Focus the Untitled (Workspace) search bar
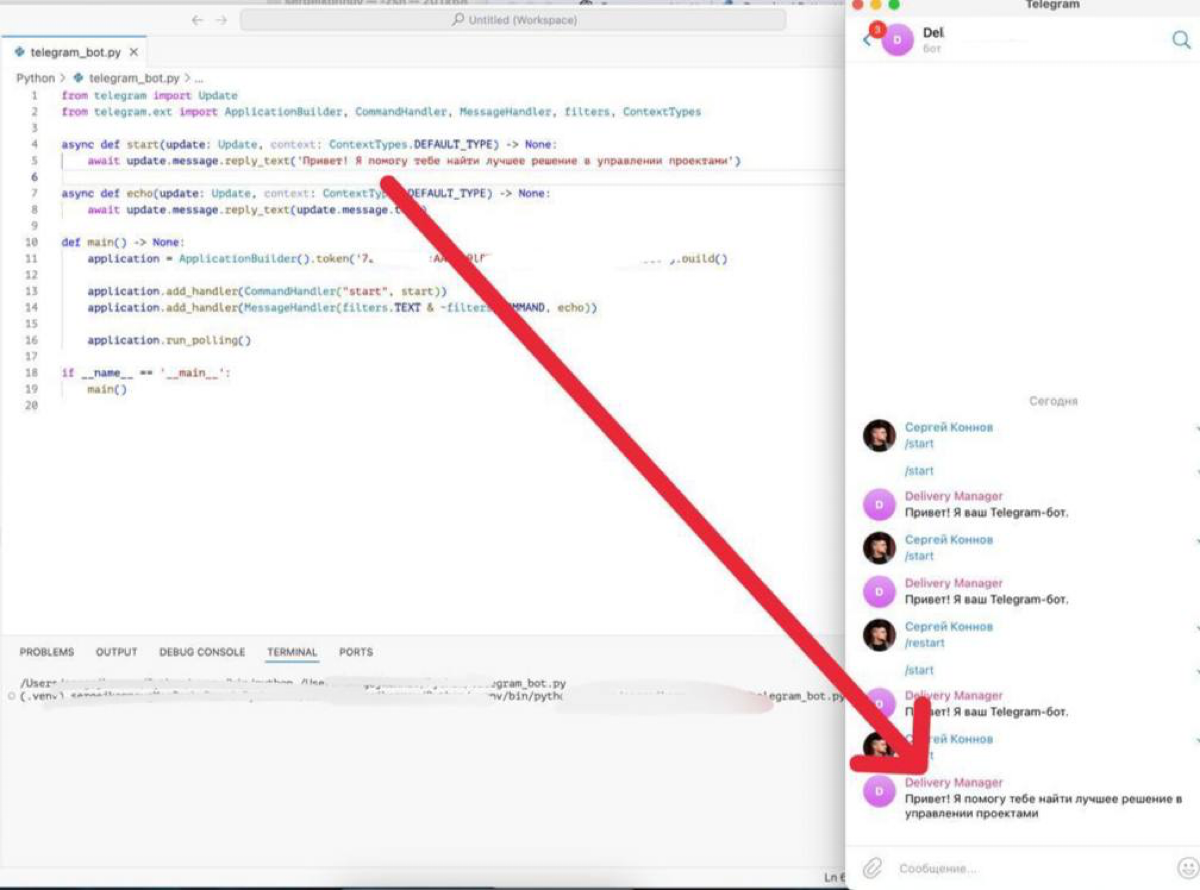 point(513,20)
